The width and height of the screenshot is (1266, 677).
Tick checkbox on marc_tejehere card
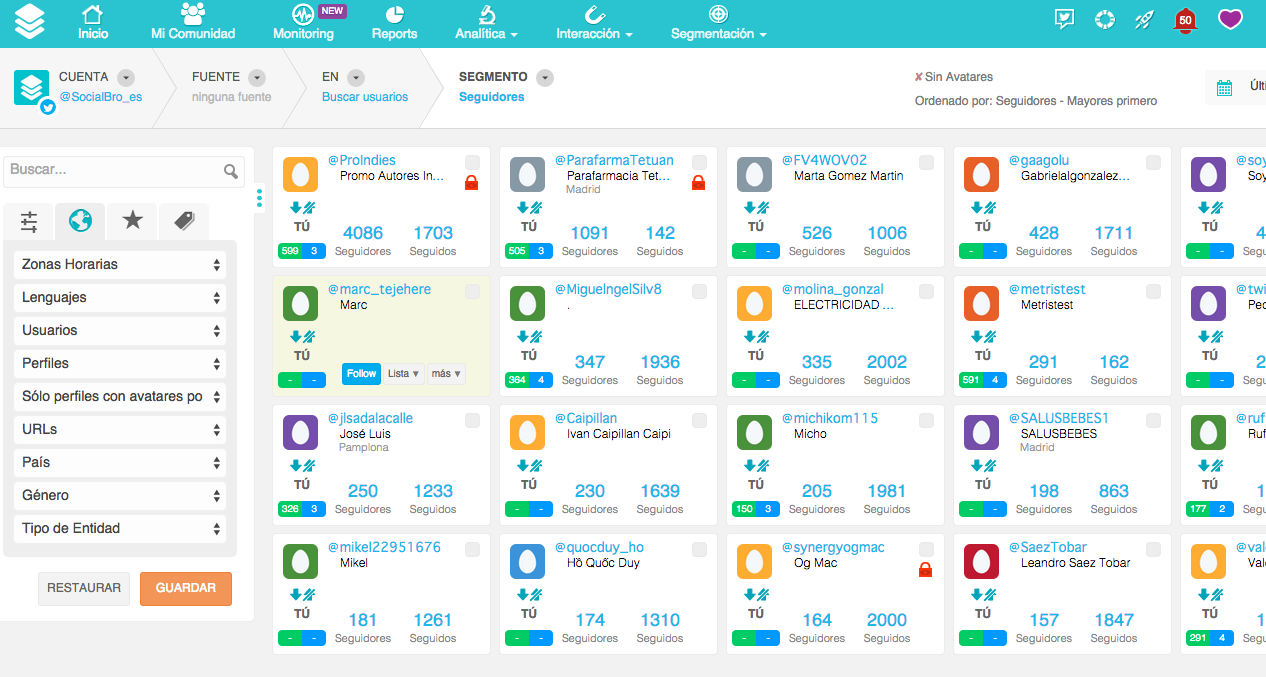472,291
